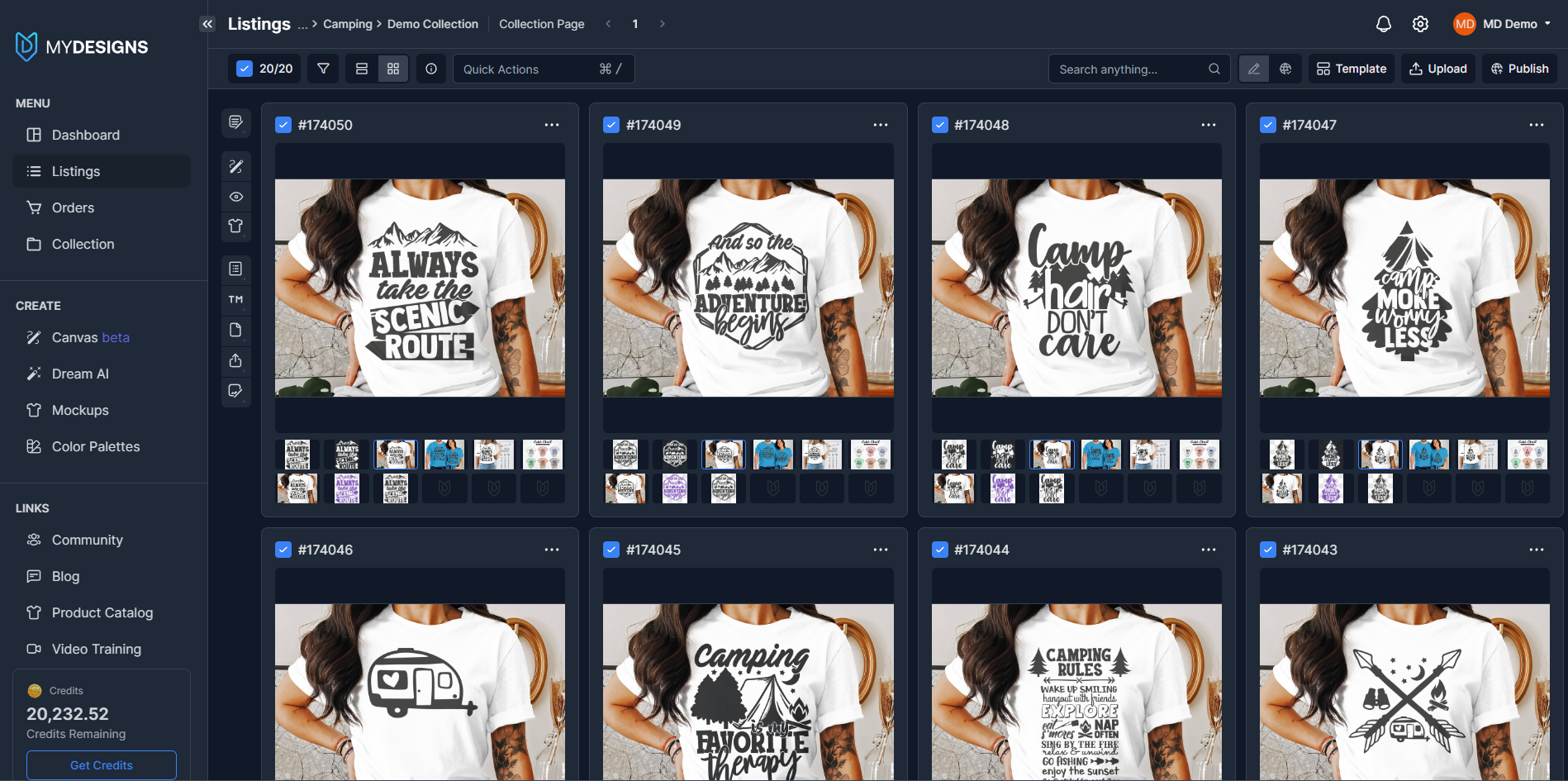Open the AI edit tool in the side toolbar
The width and height of the screenshot is (1568, 781).
click(235, 166)
